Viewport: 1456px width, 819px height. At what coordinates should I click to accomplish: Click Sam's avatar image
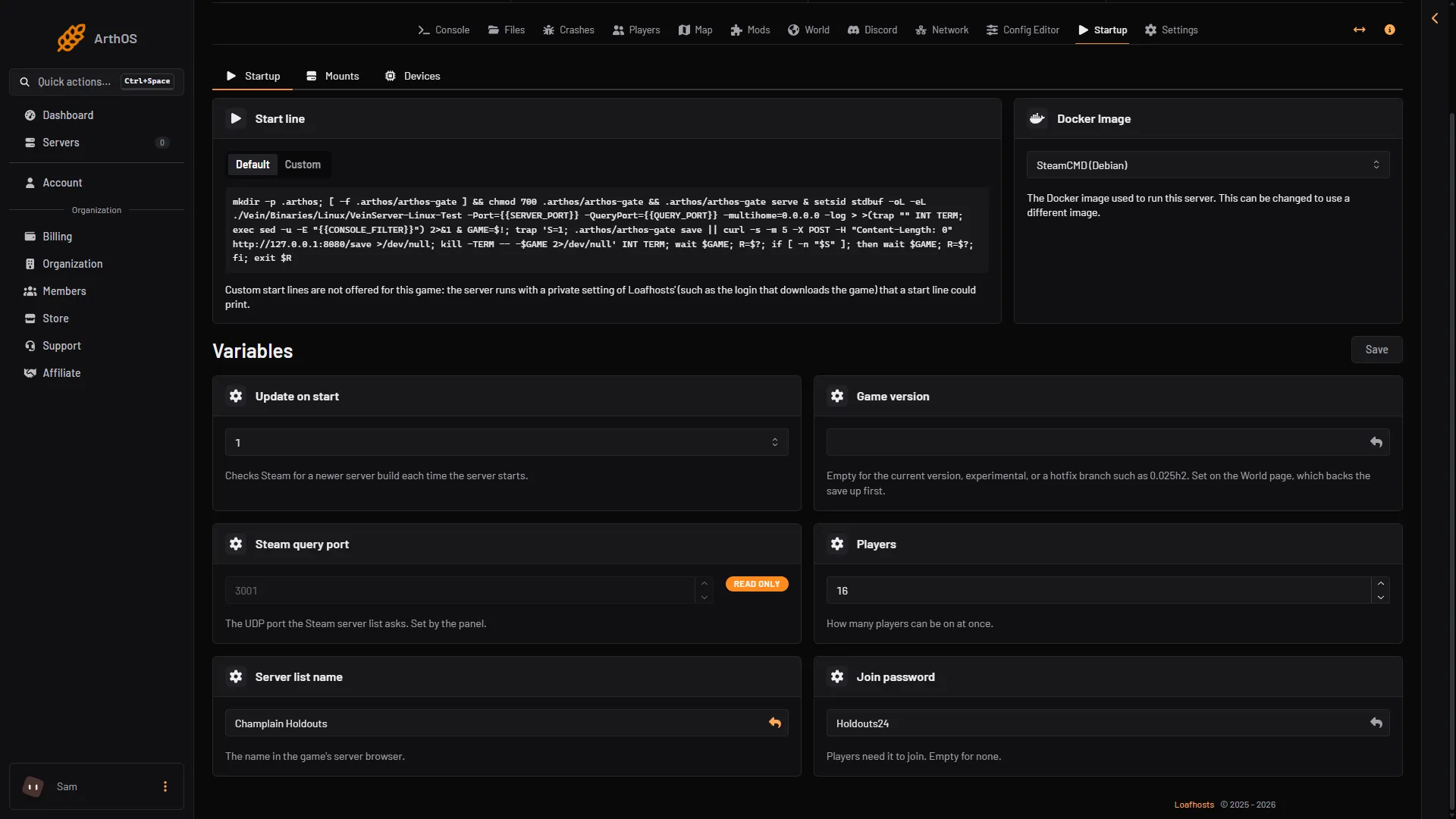click(x=33, y=786)
